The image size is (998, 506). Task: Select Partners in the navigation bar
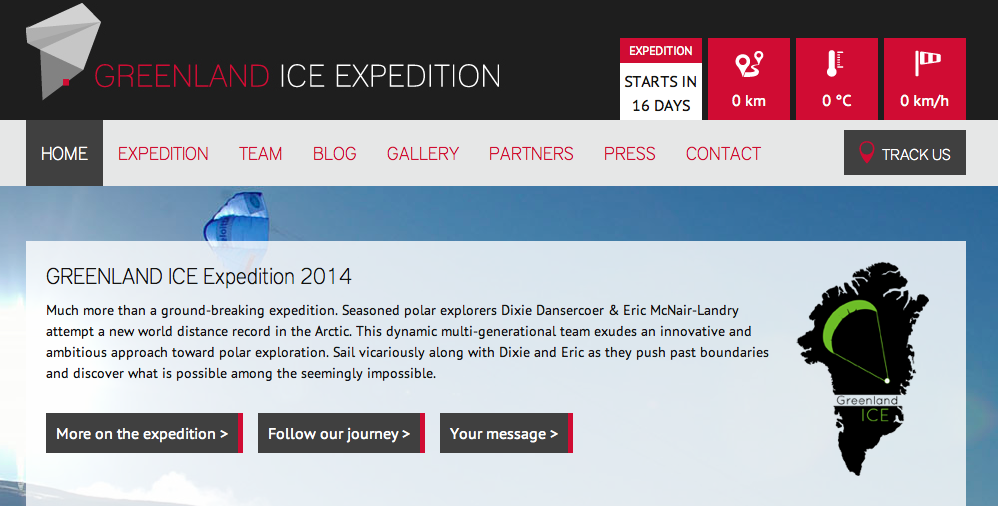point(531,153)
